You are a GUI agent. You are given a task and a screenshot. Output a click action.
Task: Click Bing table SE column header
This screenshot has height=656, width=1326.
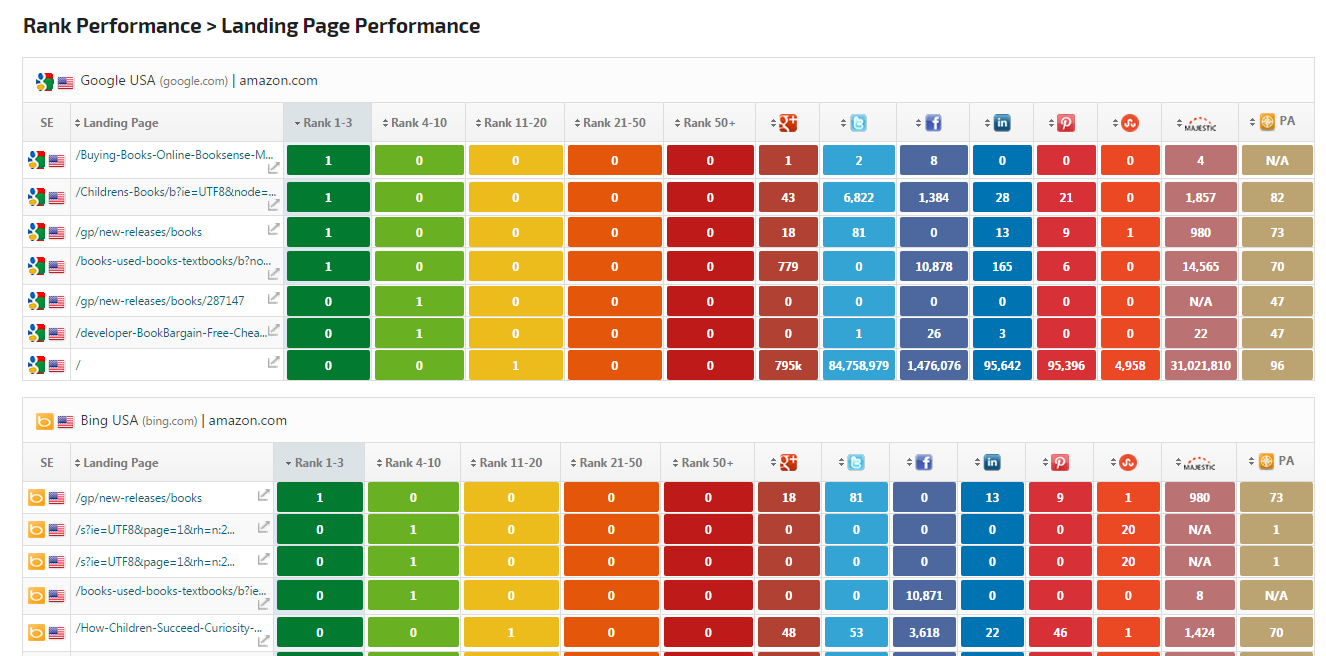pos(47,463)
